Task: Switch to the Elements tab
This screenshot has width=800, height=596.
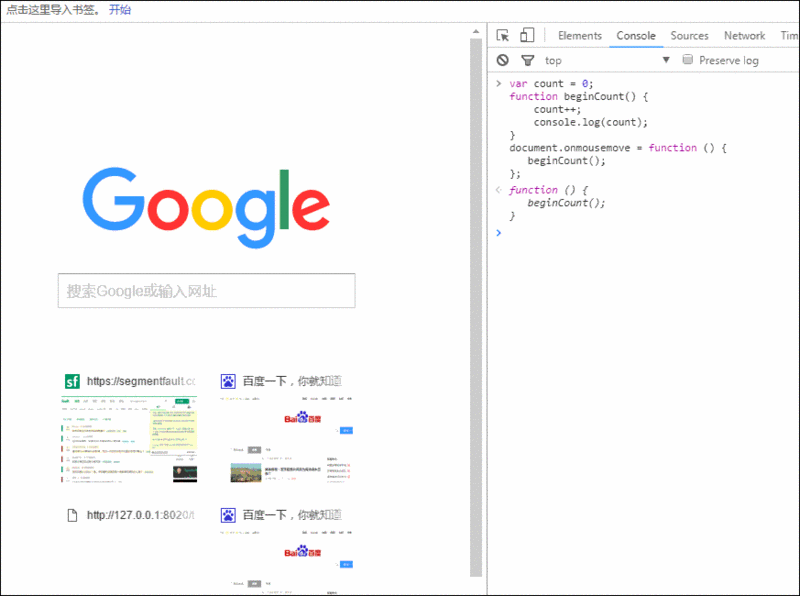Action: pos(580,36)
